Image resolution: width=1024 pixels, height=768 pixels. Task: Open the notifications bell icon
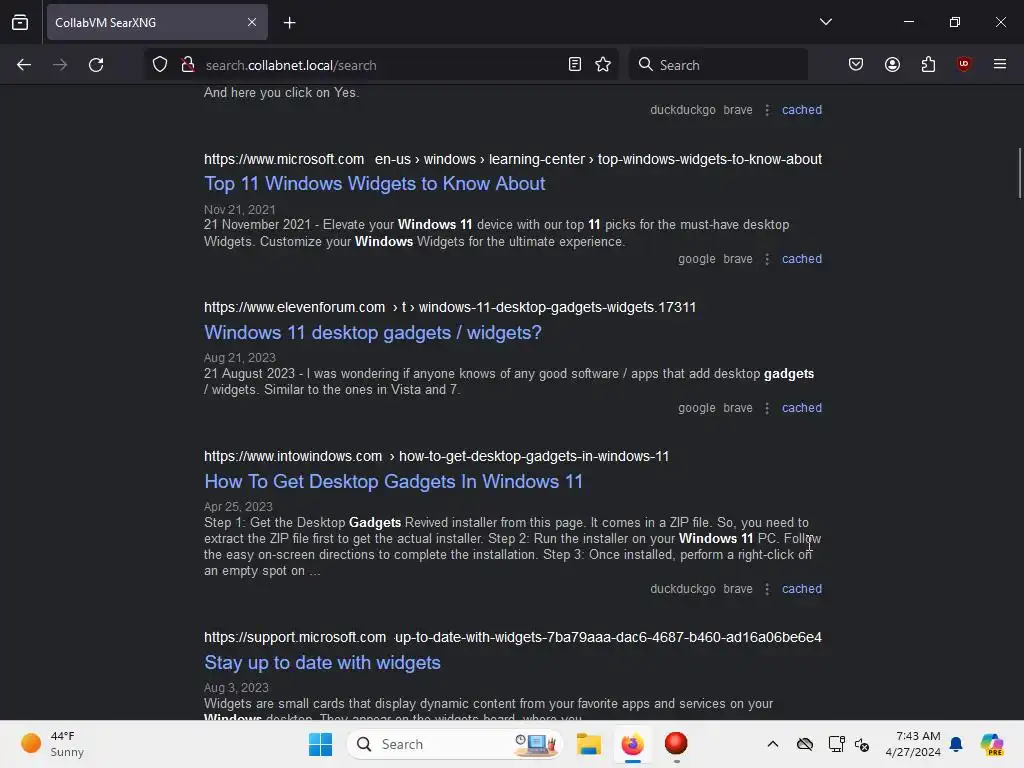[956, 744]
